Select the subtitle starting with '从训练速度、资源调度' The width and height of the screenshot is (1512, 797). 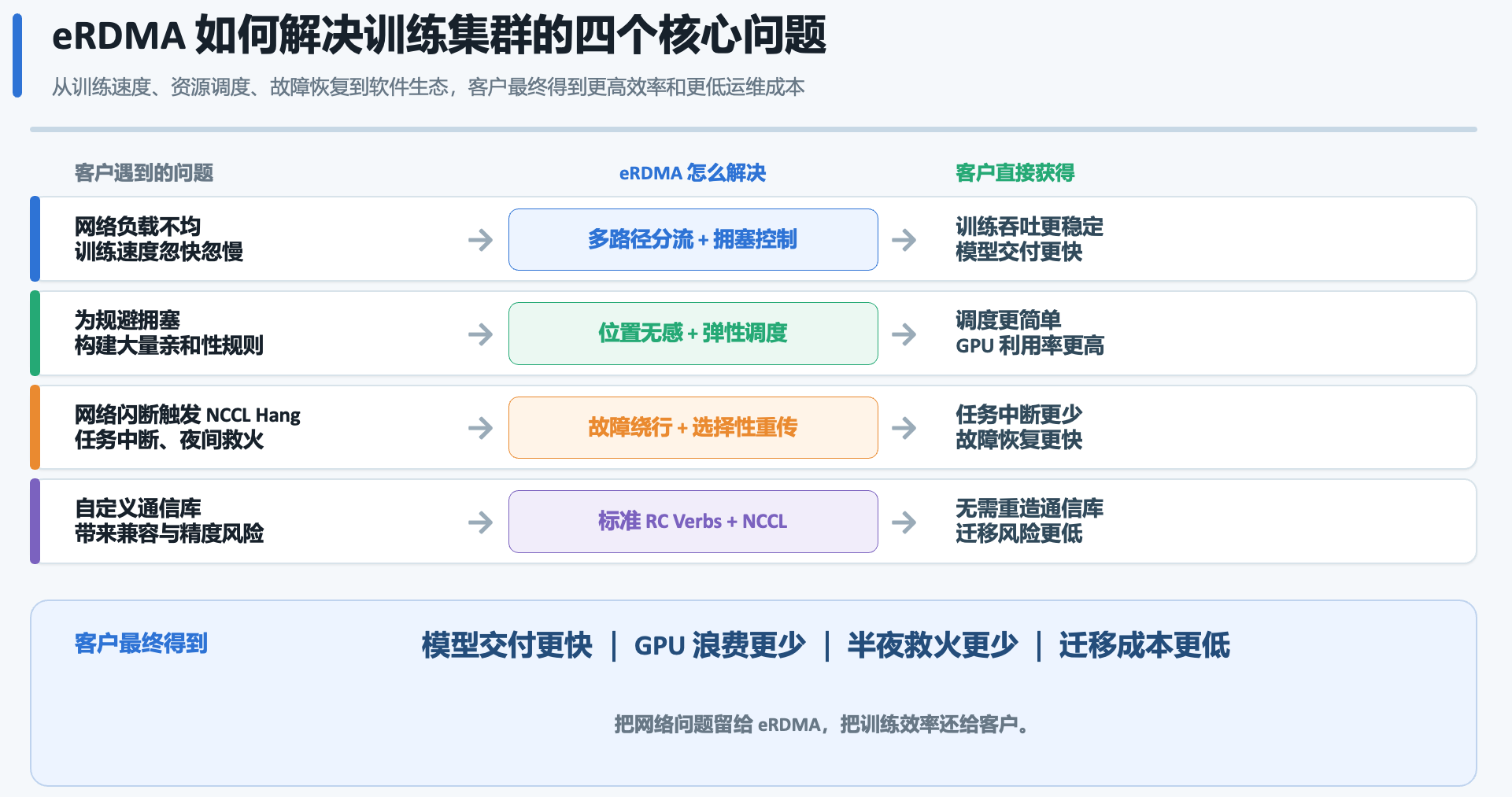428,87
